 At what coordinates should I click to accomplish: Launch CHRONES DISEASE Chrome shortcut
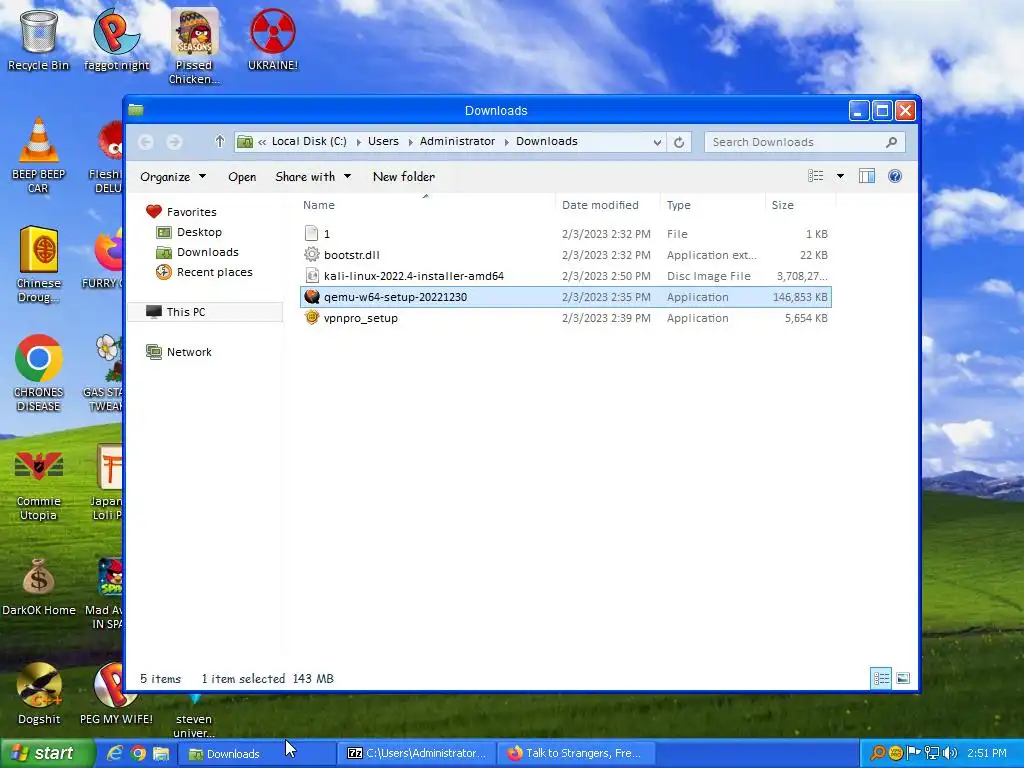coord(39,373)
